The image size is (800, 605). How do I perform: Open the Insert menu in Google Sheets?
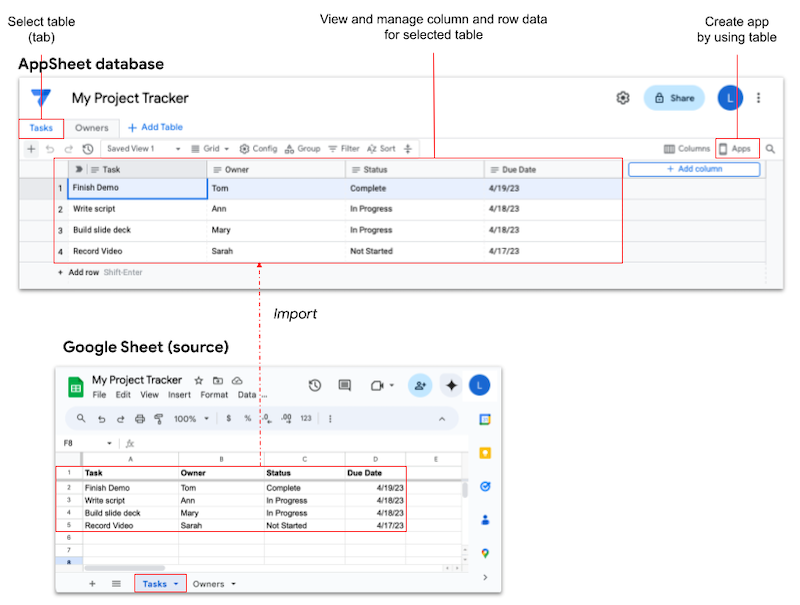pos(179,395)
